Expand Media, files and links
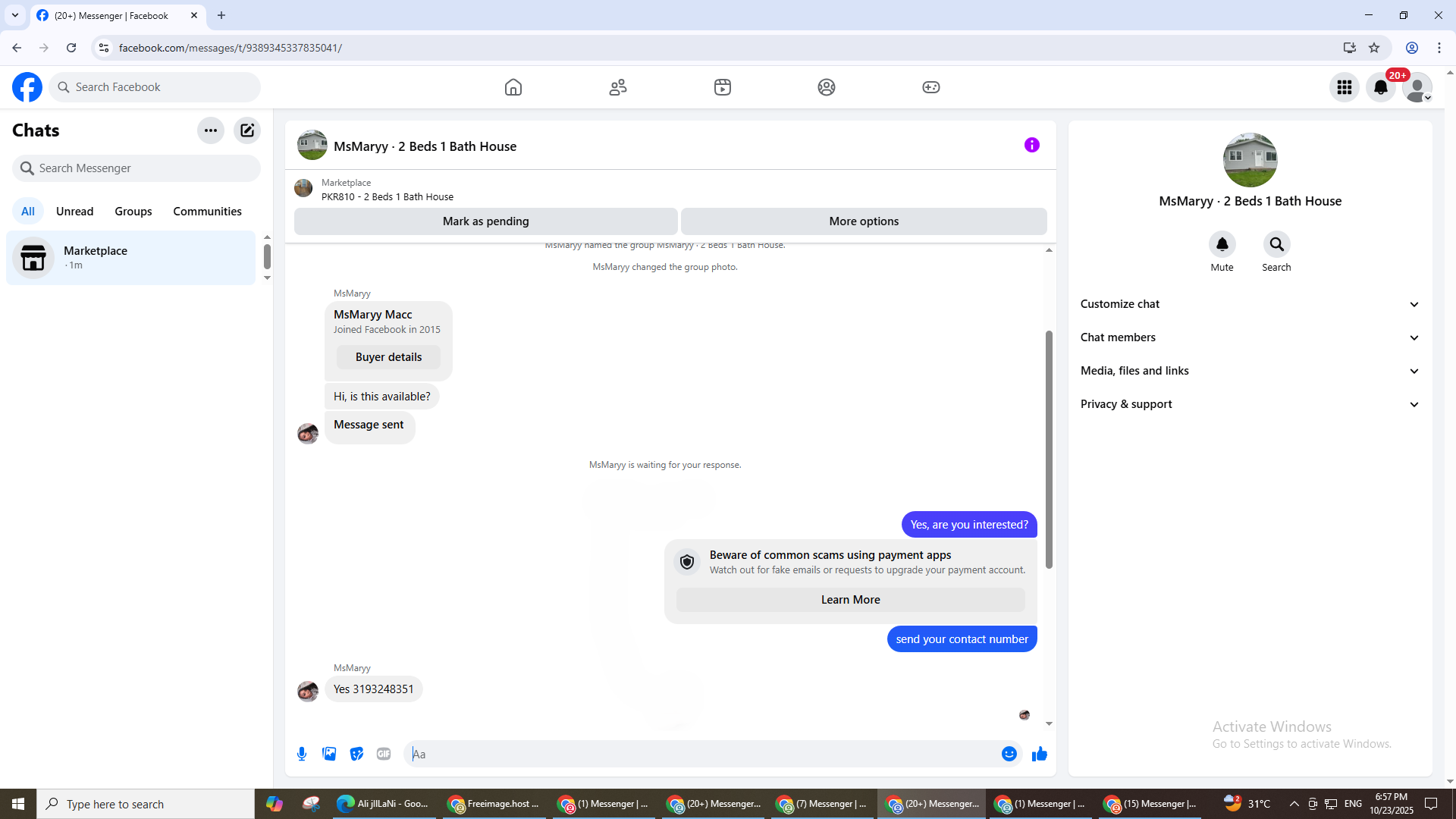The image size is (1456, 819). [x=1249, y=371]
